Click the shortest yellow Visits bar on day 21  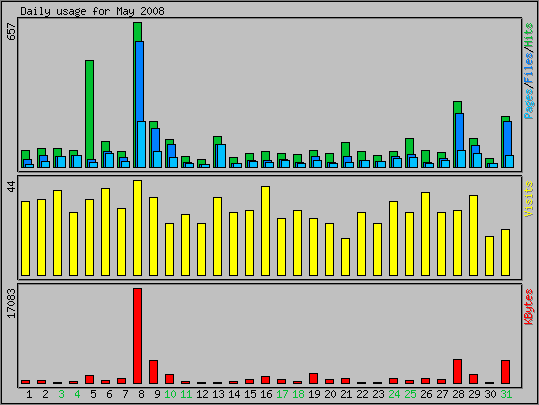tap(345, 257)
